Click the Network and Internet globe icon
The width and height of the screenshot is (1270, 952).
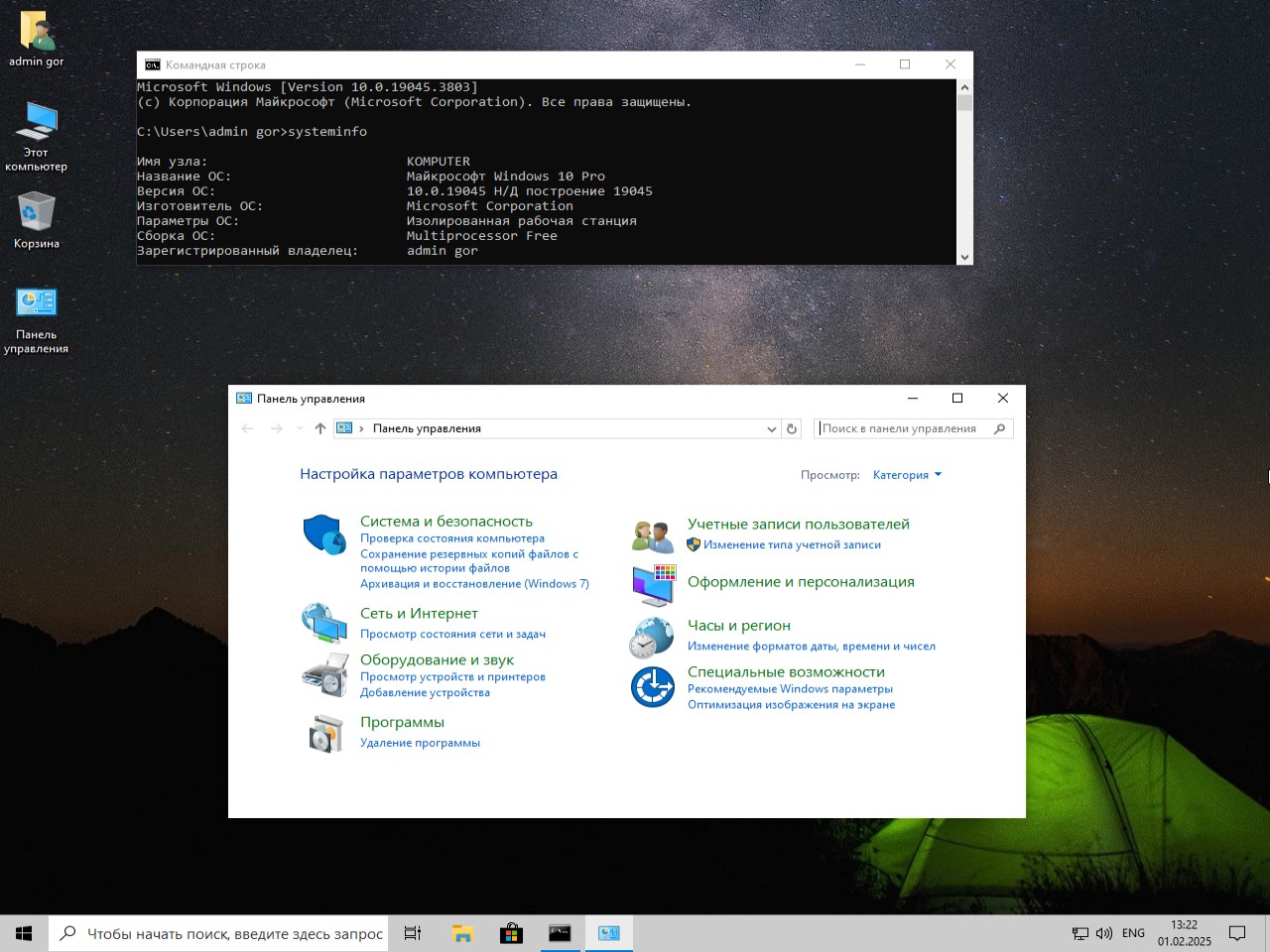pyautogui.click(x=323, y=623)
